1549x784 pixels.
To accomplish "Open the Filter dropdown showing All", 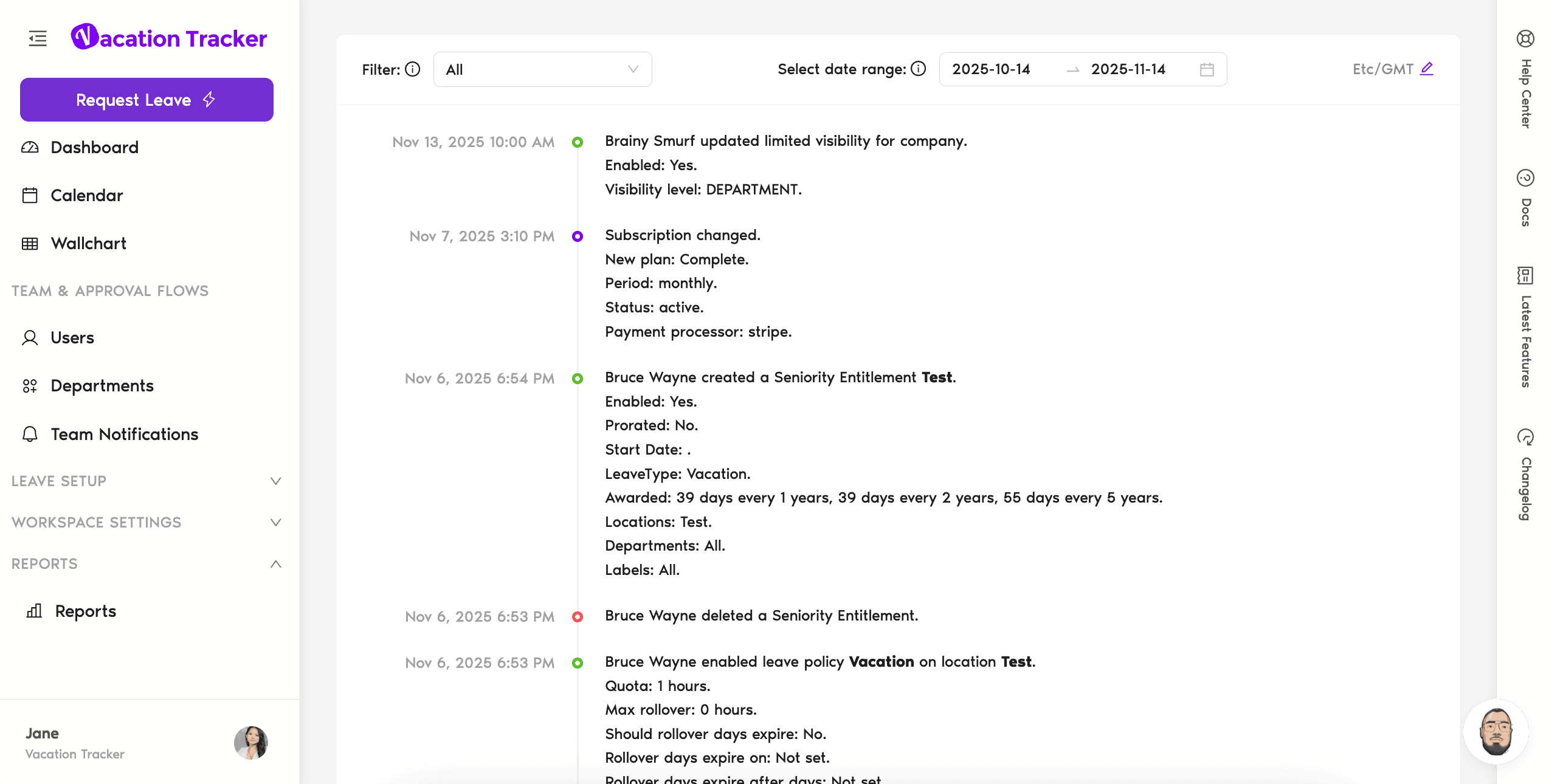I will pyautogui.click(x=542, y=69).
